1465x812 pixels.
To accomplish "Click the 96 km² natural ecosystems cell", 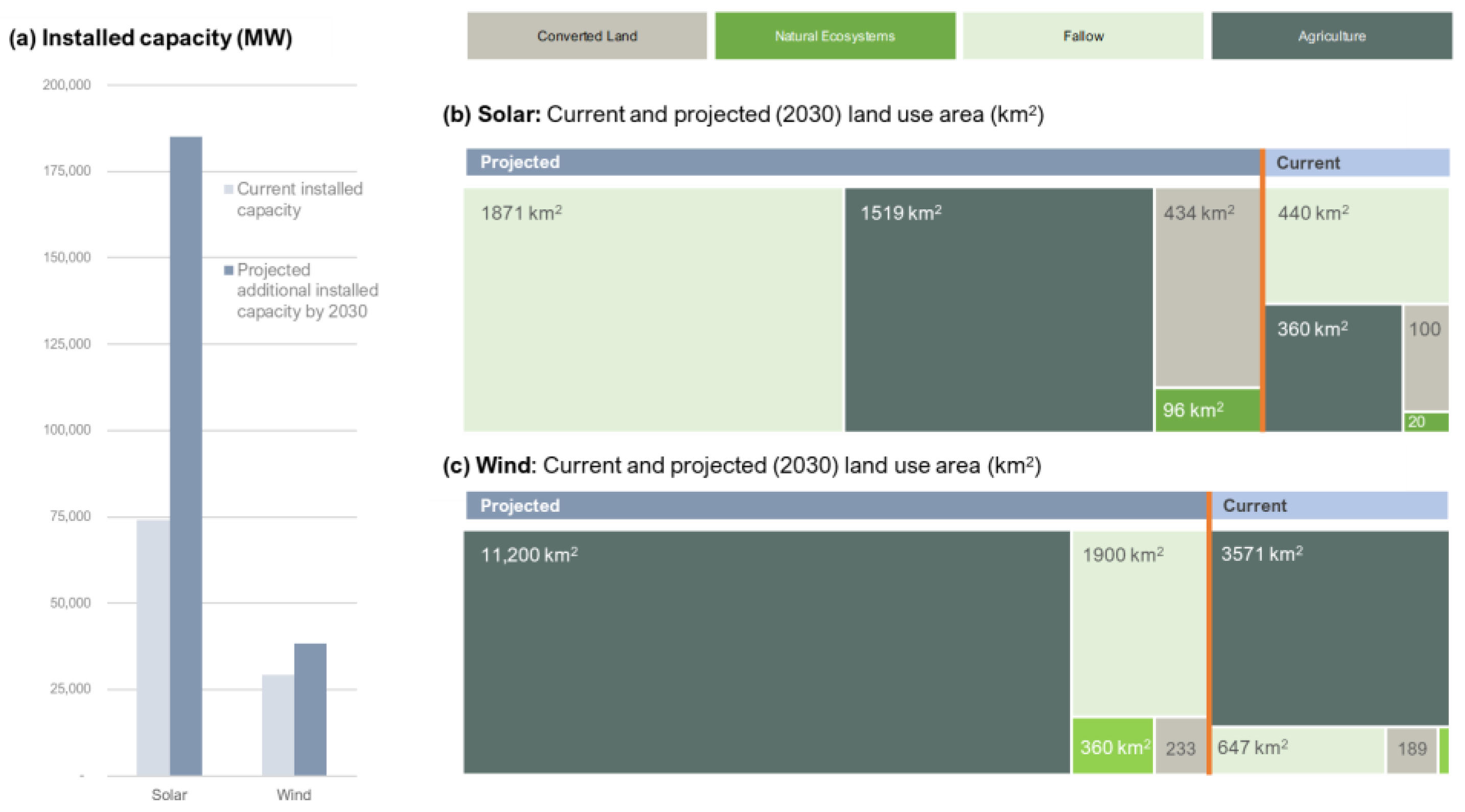I will 1208,410.
